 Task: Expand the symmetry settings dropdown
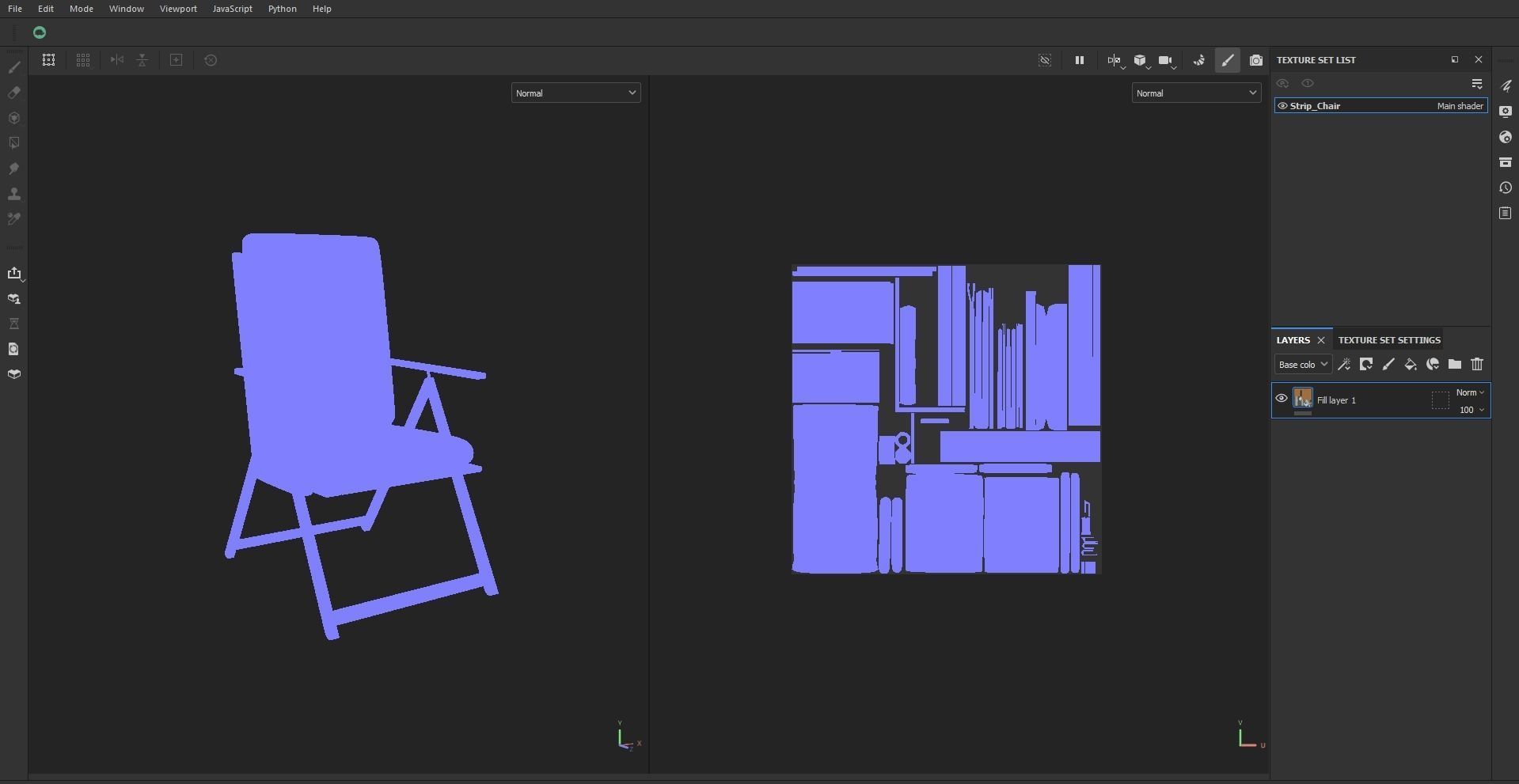pos(1115,60)
